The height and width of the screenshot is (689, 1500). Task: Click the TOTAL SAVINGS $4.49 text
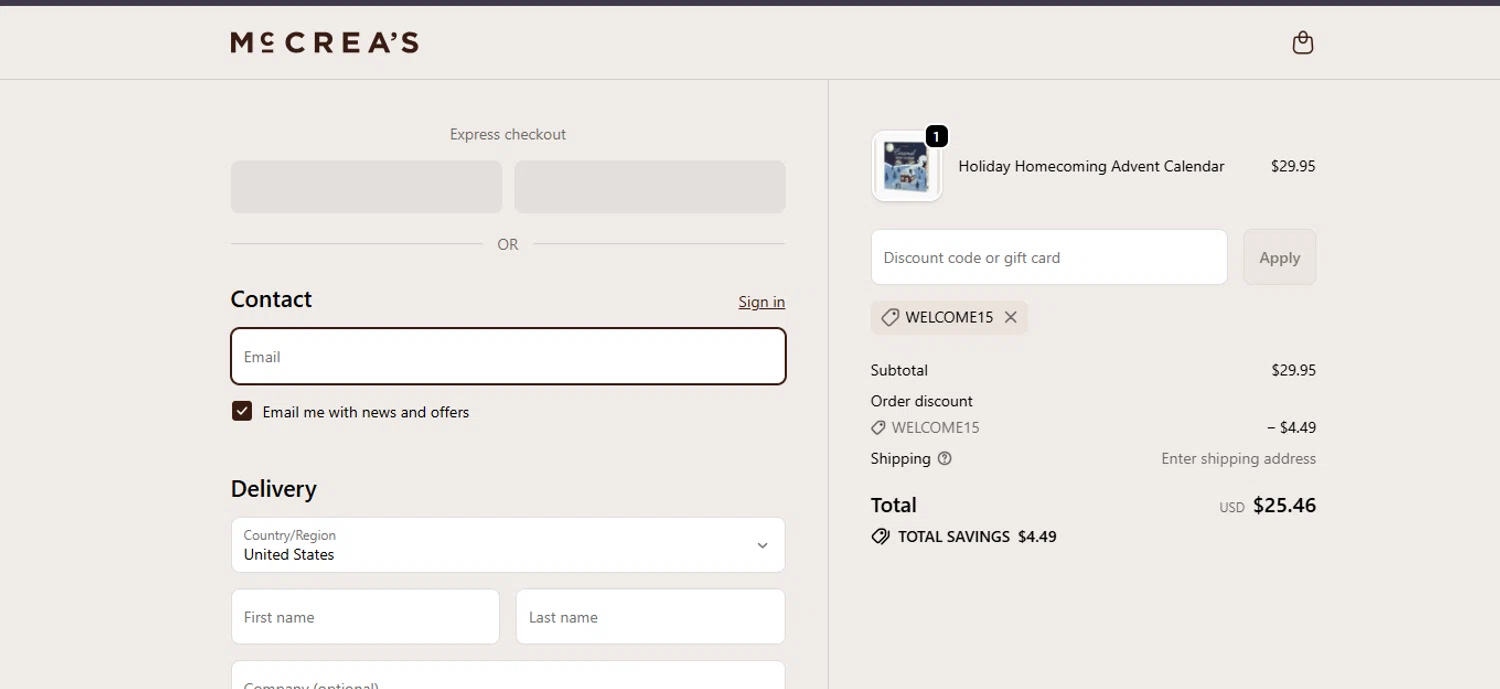[x=977, y=537]
